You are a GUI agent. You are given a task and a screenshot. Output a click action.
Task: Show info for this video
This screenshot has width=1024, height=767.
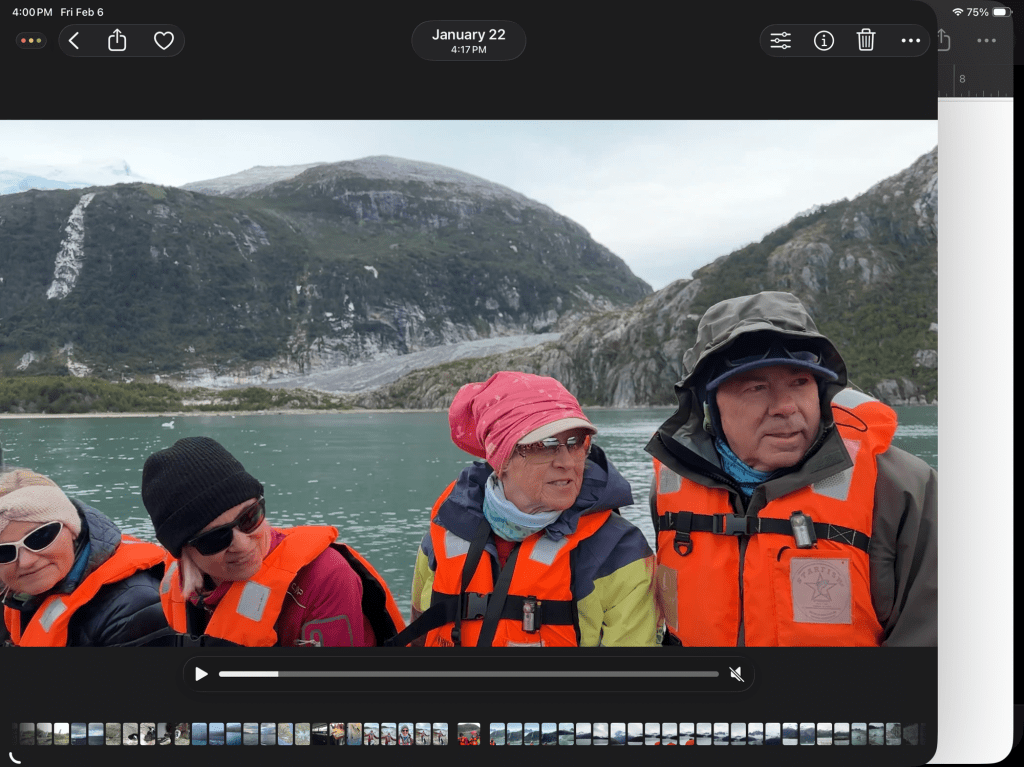click(x=824, y=41)
